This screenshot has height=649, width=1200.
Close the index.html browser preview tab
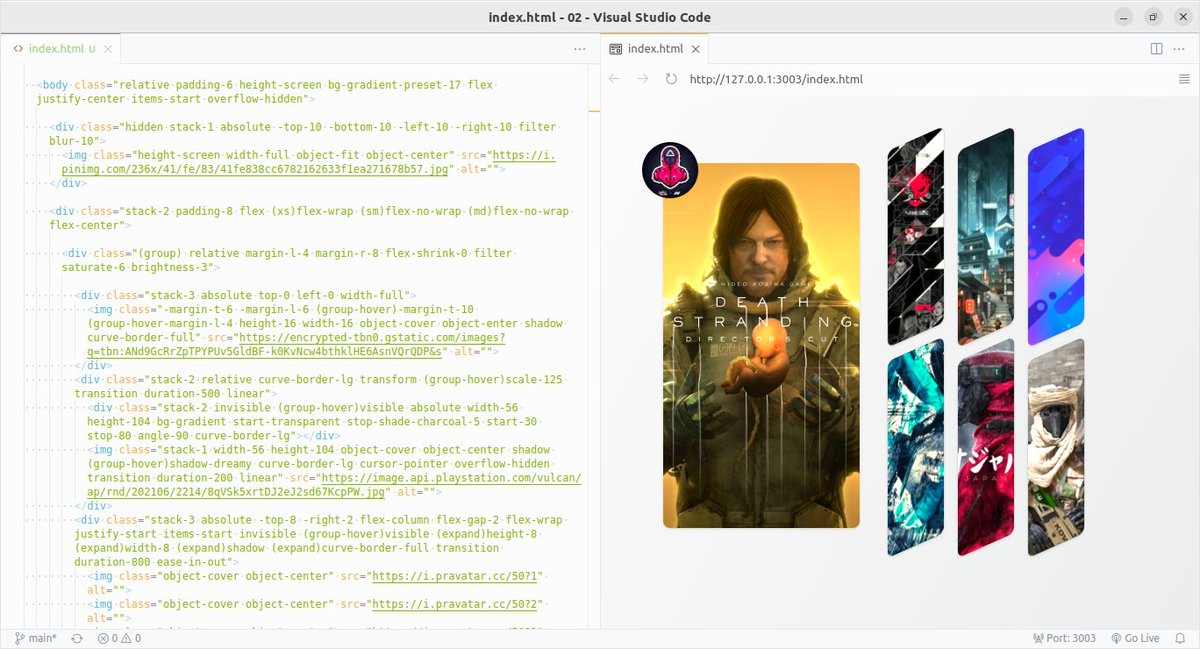[x=696, y=48]
